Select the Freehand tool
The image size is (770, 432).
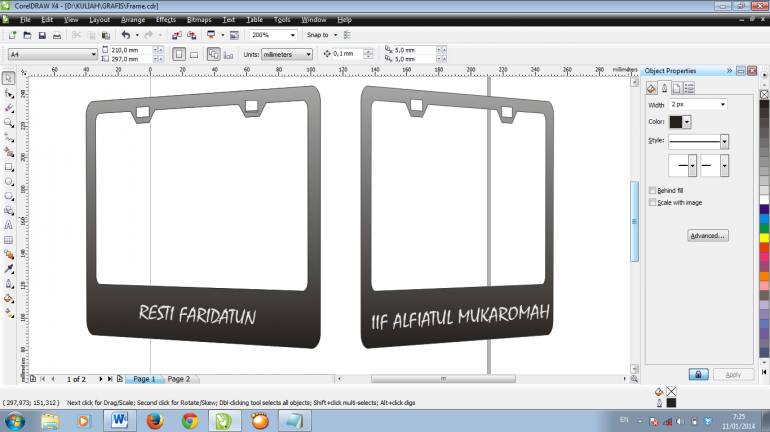point(8,137)
